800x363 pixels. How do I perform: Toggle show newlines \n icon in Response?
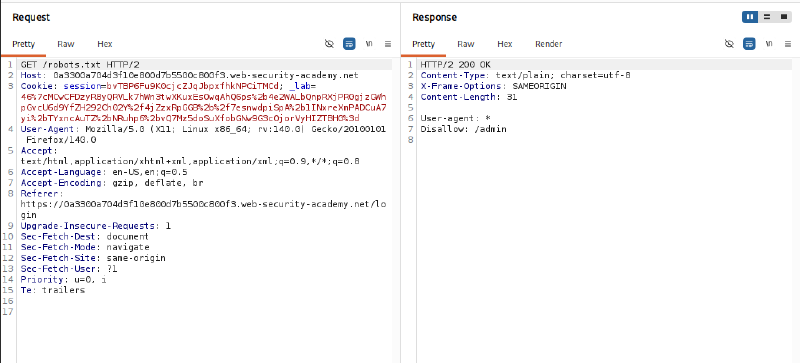[x=769, y=44]
